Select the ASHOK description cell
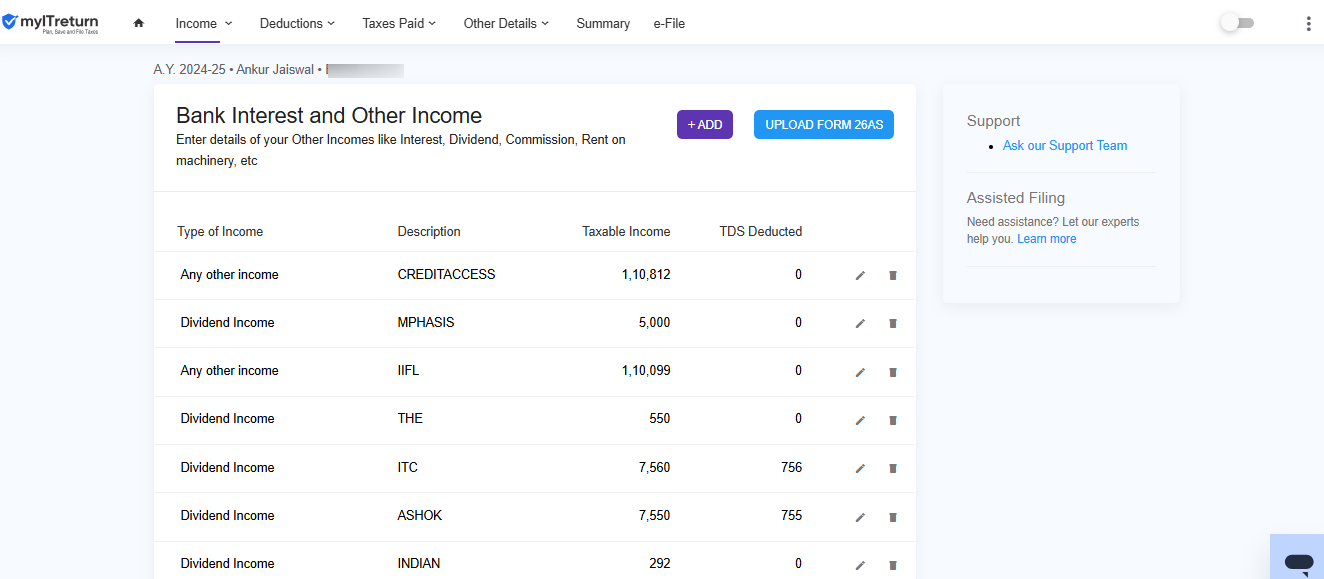This screenshot has height=579, width=1324. (x=420, y=515)
